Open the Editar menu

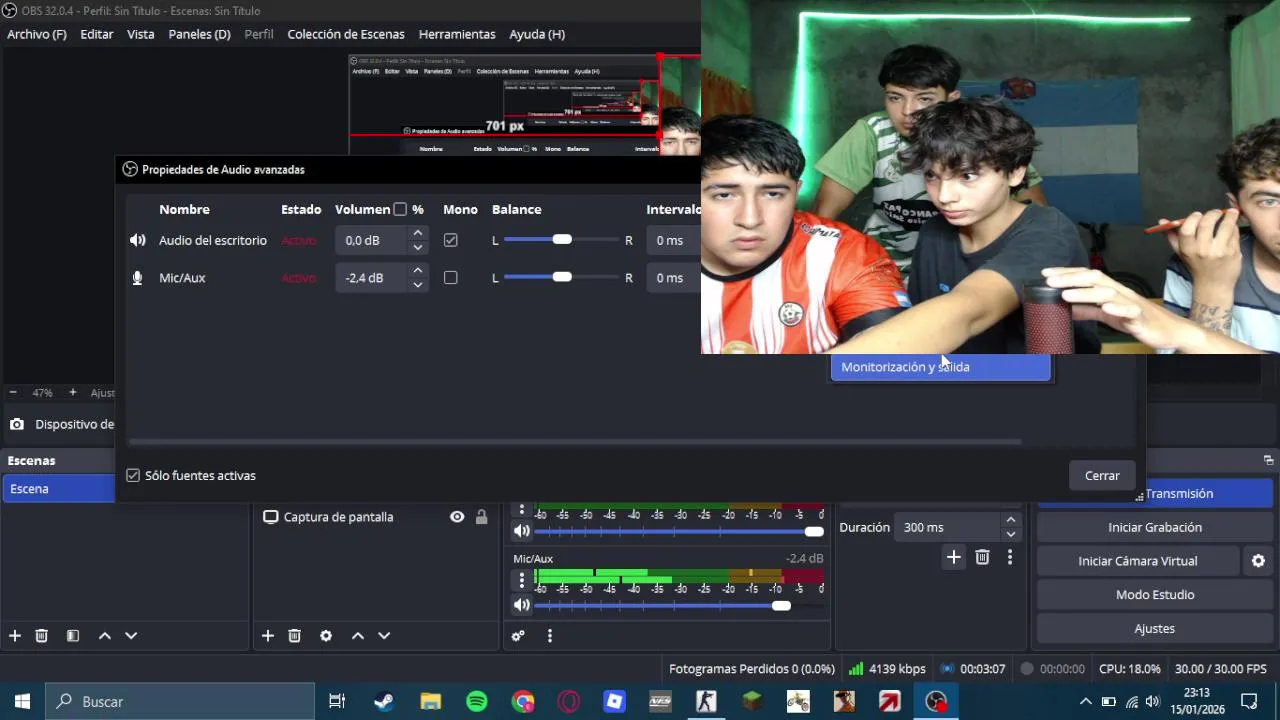point(97,34)
